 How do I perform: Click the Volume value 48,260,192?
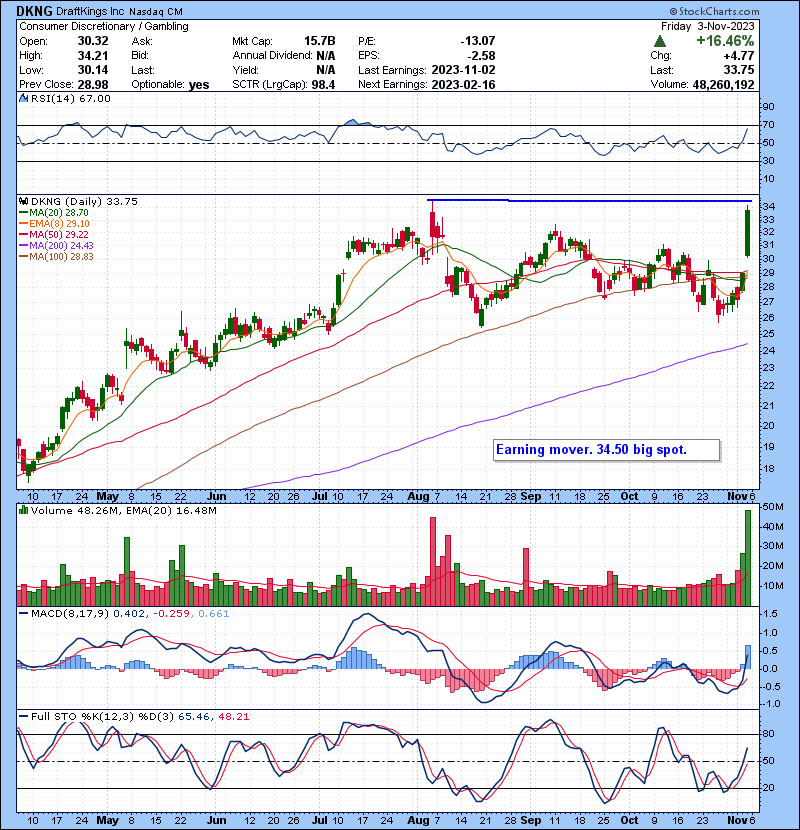[724, 85]
